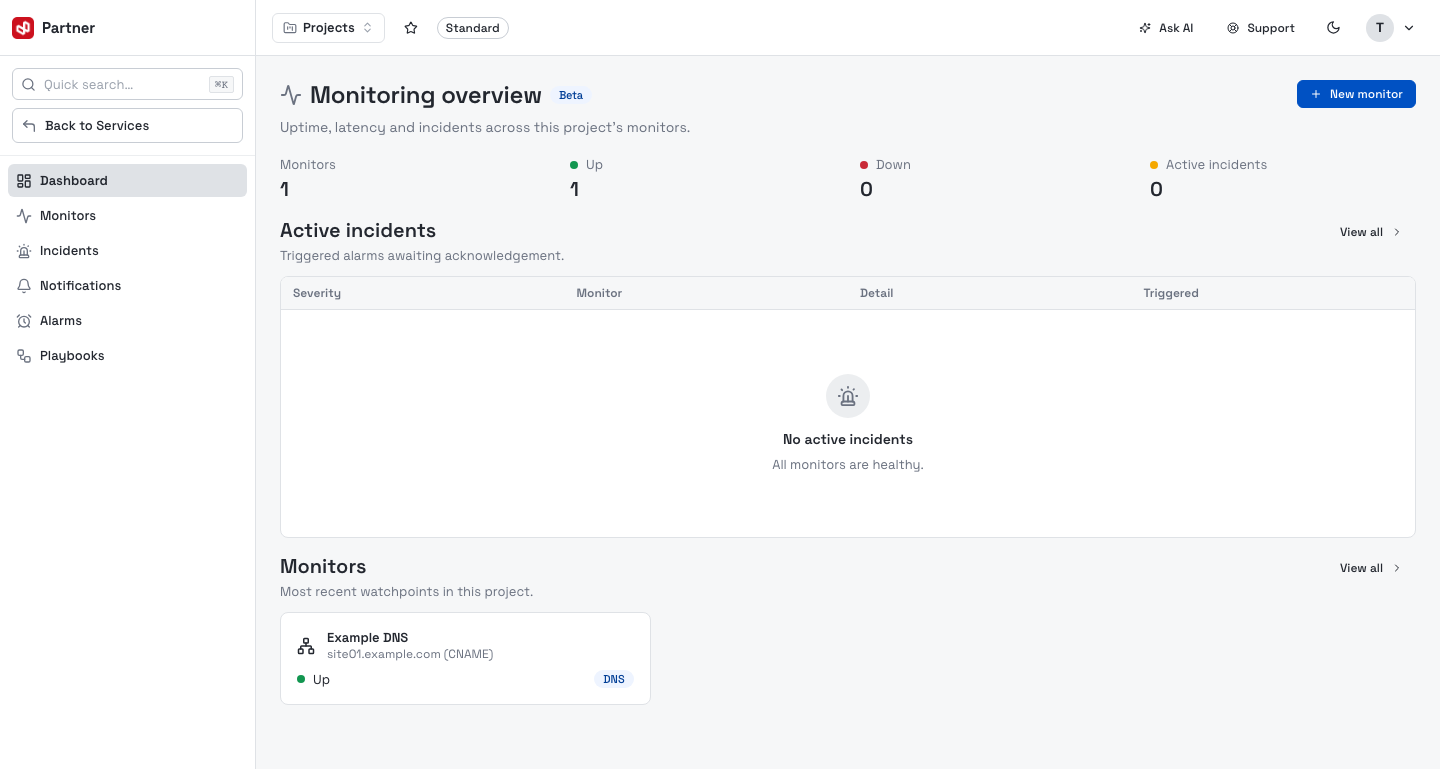Click the Standard plan badge
The image size is (1440, 769).
coord(473,28)
